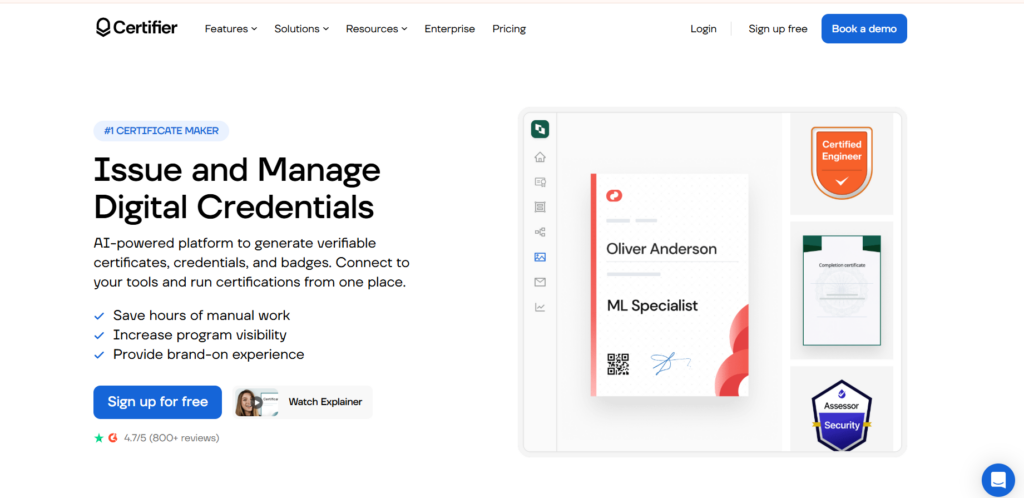Play the Watch Explainer video
The image size is (1024, 498).
click(x=303, y=402)
